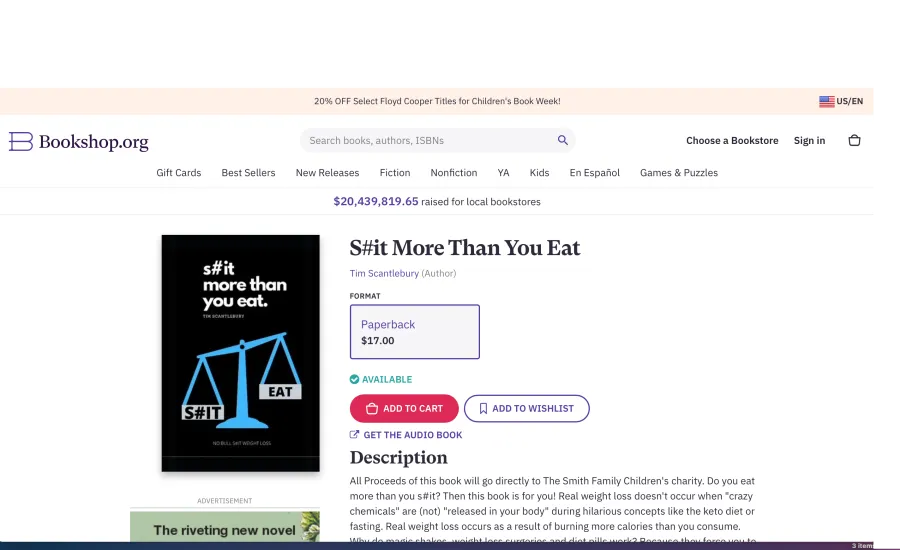Go to Best Sellers

click(248, 173)
